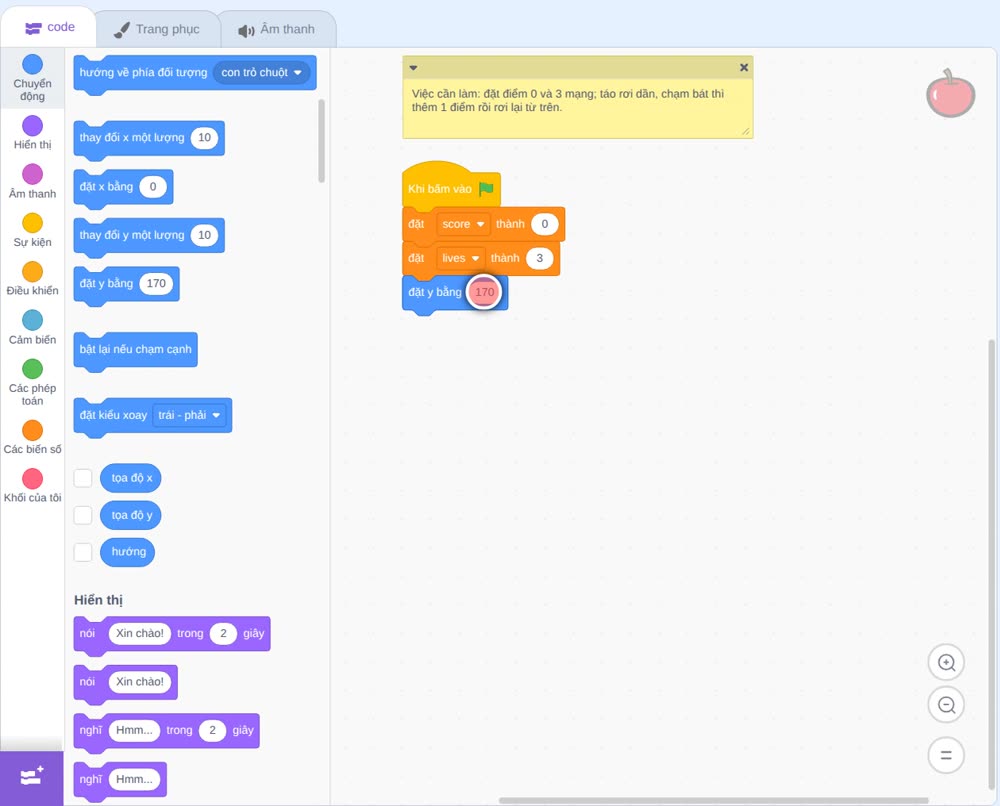Select the Các biến số category circle
1000x806 pixels.
coord(33,430)
